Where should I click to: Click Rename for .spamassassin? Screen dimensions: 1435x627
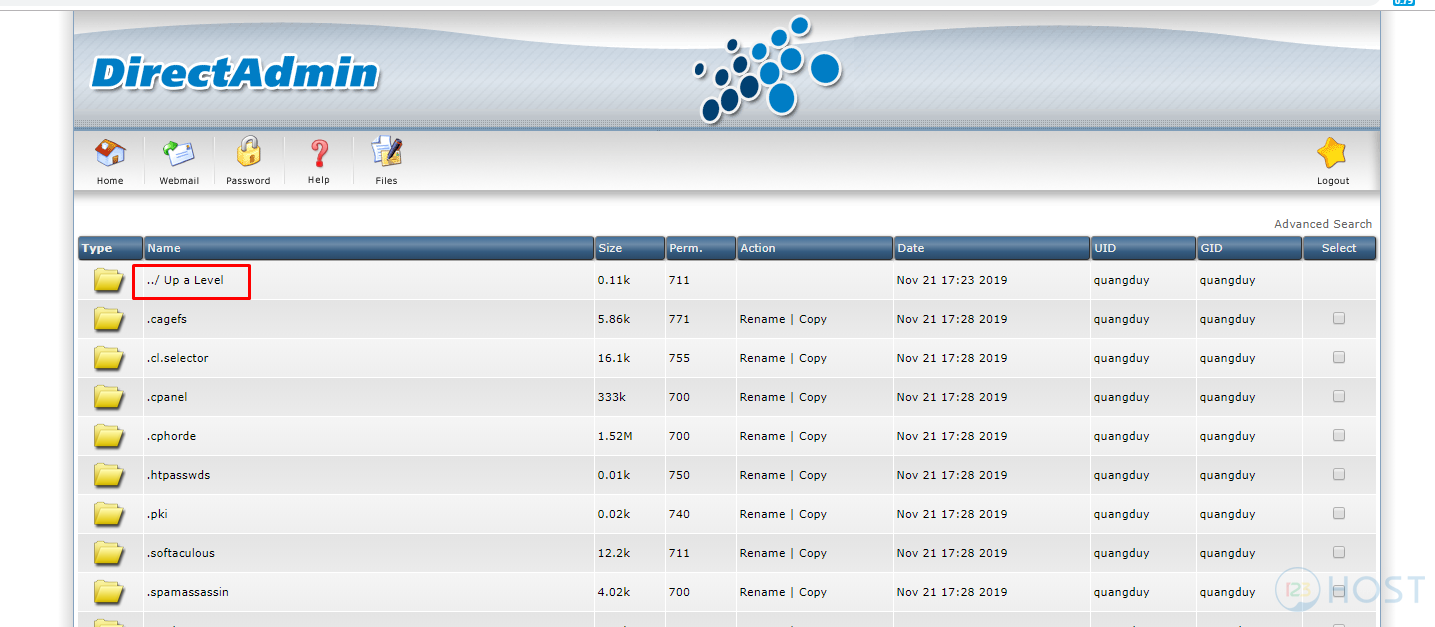point(762,593)
